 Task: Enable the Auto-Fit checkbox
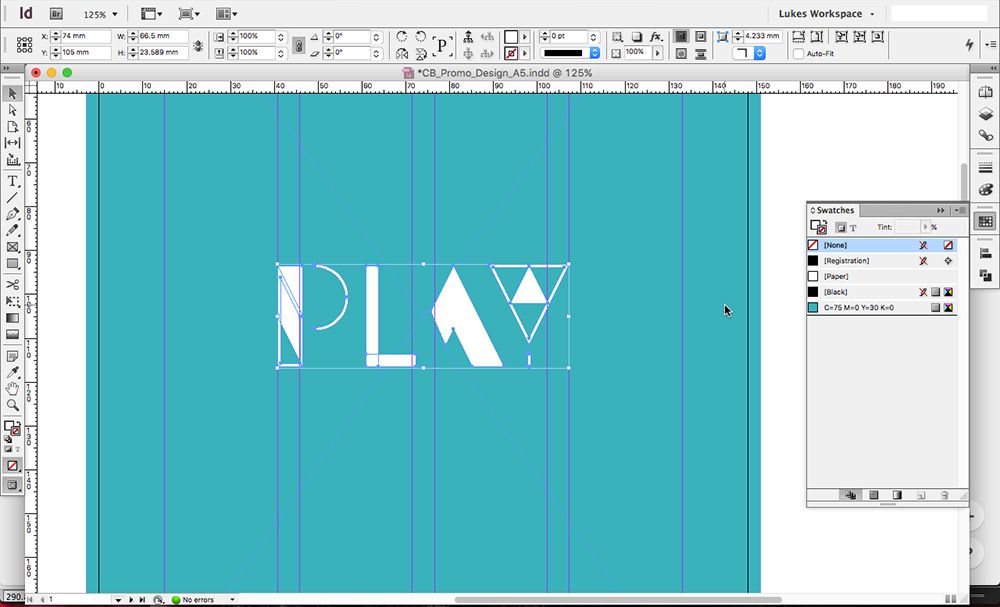pos(798,53)
